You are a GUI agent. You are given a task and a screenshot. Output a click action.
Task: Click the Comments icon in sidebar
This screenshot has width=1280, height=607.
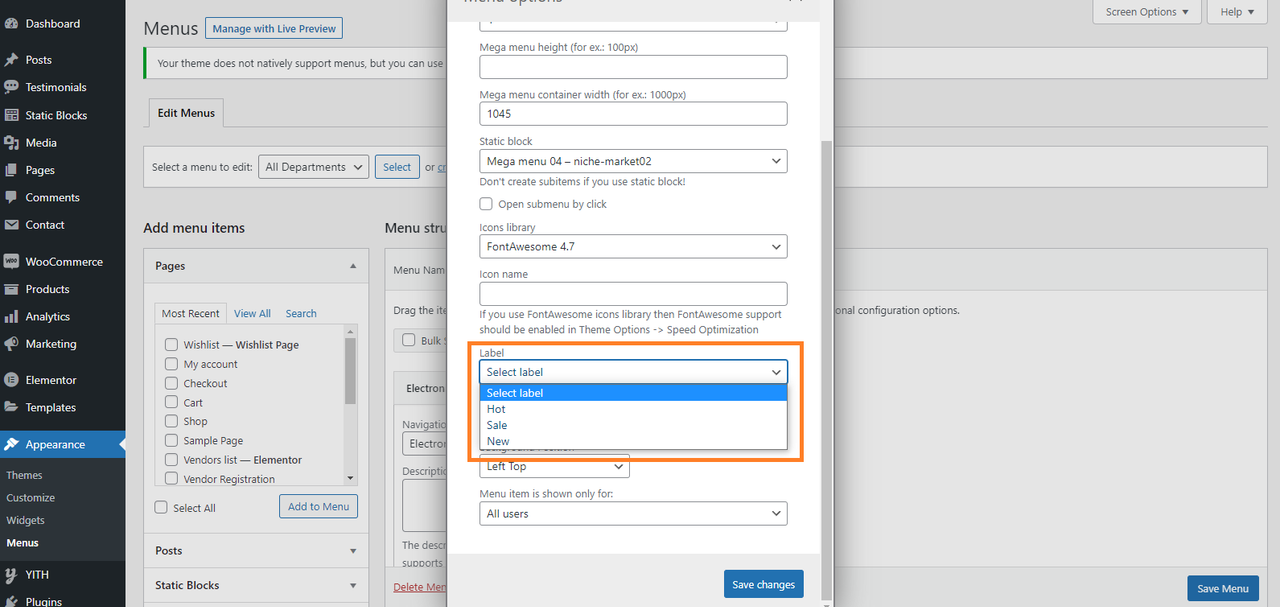(x=12, y=198)
